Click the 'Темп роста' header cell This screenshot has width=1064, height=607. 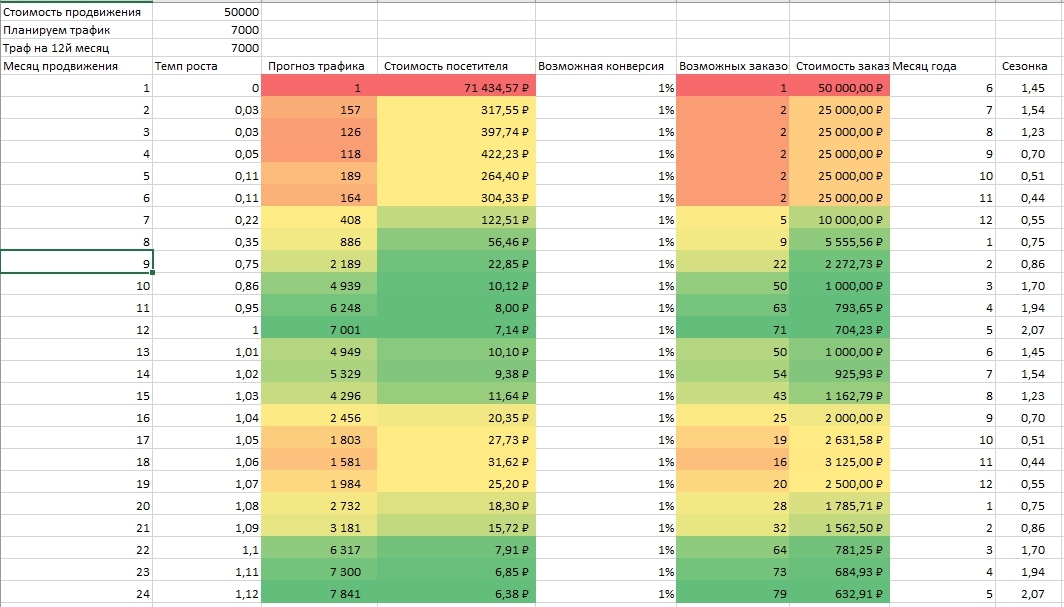[x=206, y=66]
